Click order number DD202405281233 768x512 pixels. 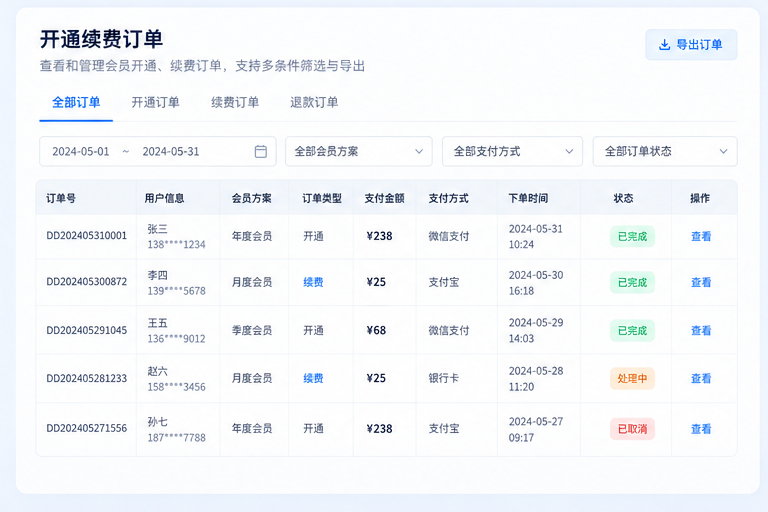tap(87, 378)
